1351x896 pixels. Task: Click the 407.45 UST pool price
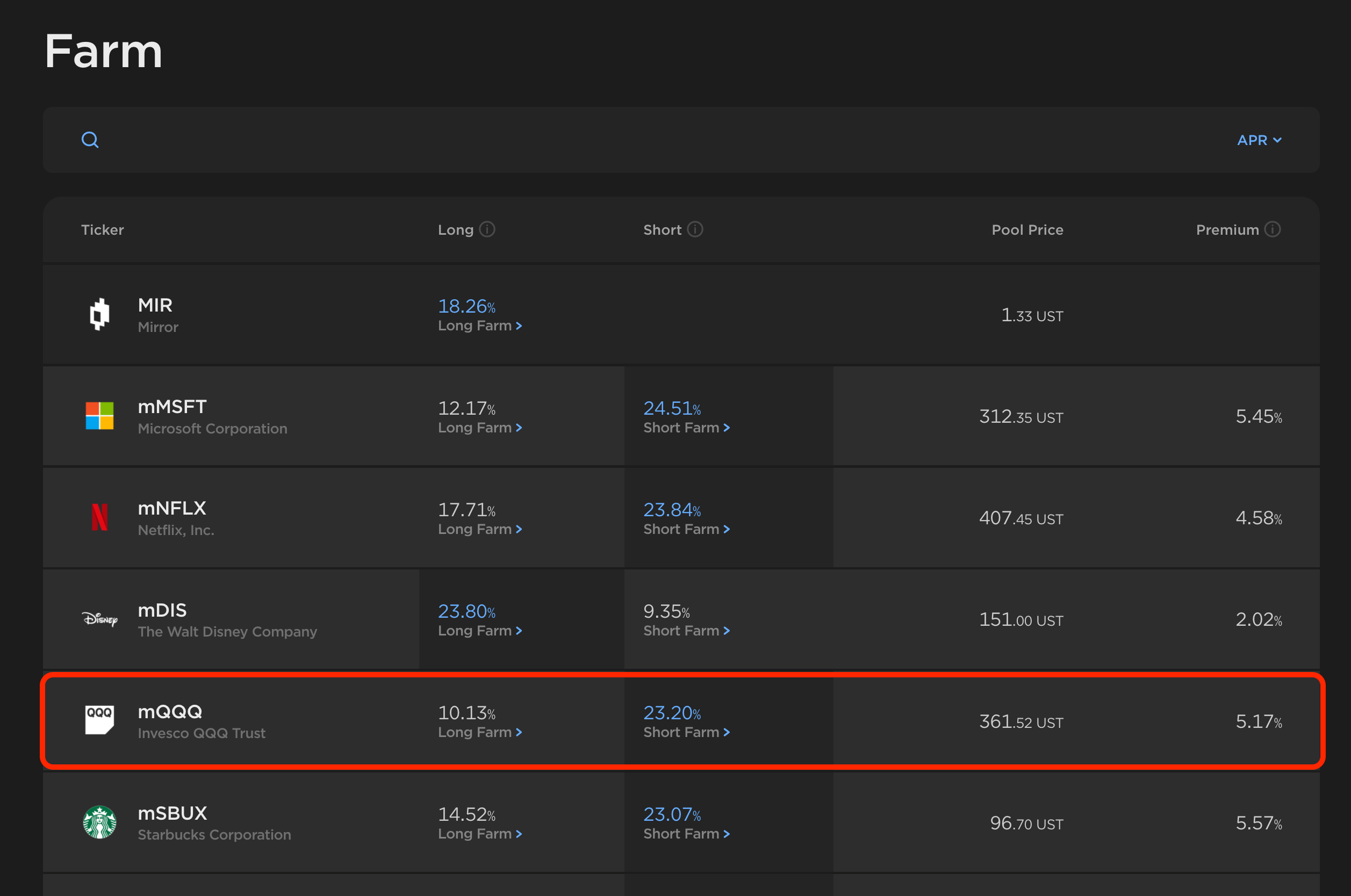(1021, 518)
